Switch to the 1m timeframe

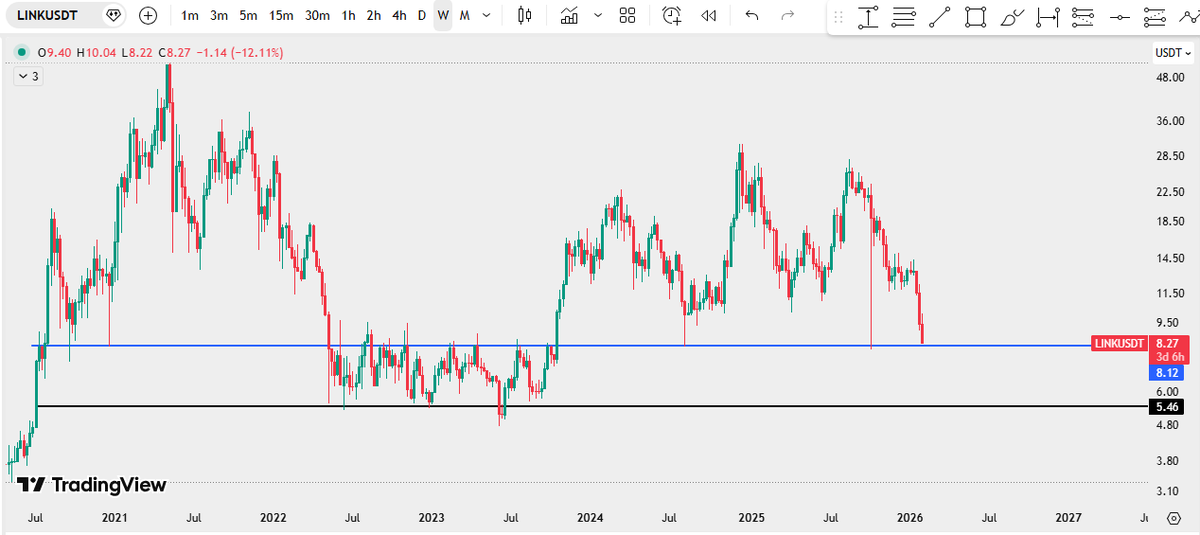point(189,15)
